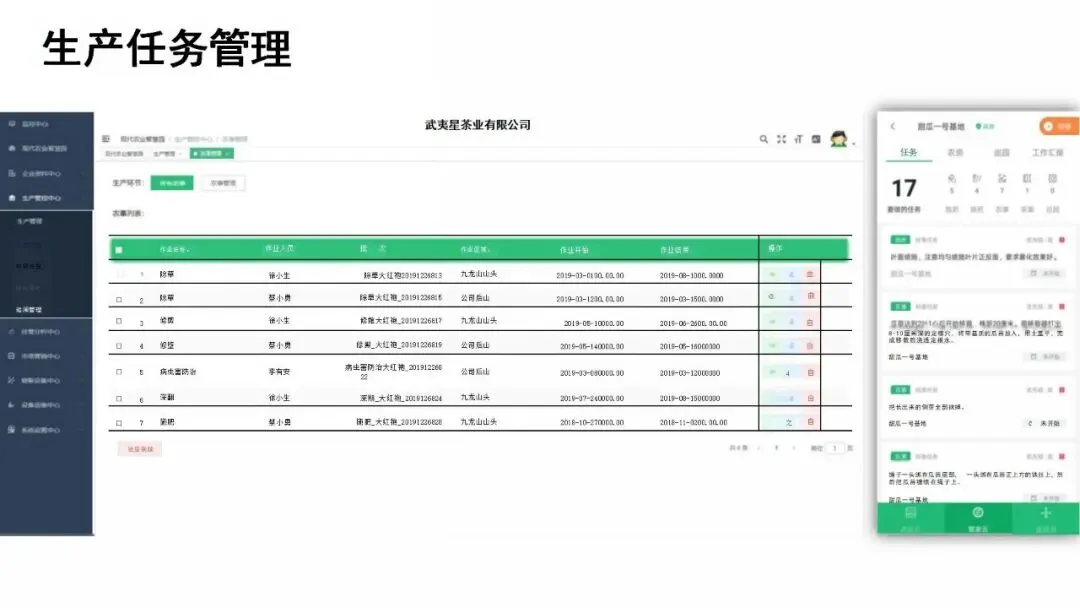The image size is (1080, 608).
Task: Click the green active button beside 生产环节
Action: coord(172,182)
